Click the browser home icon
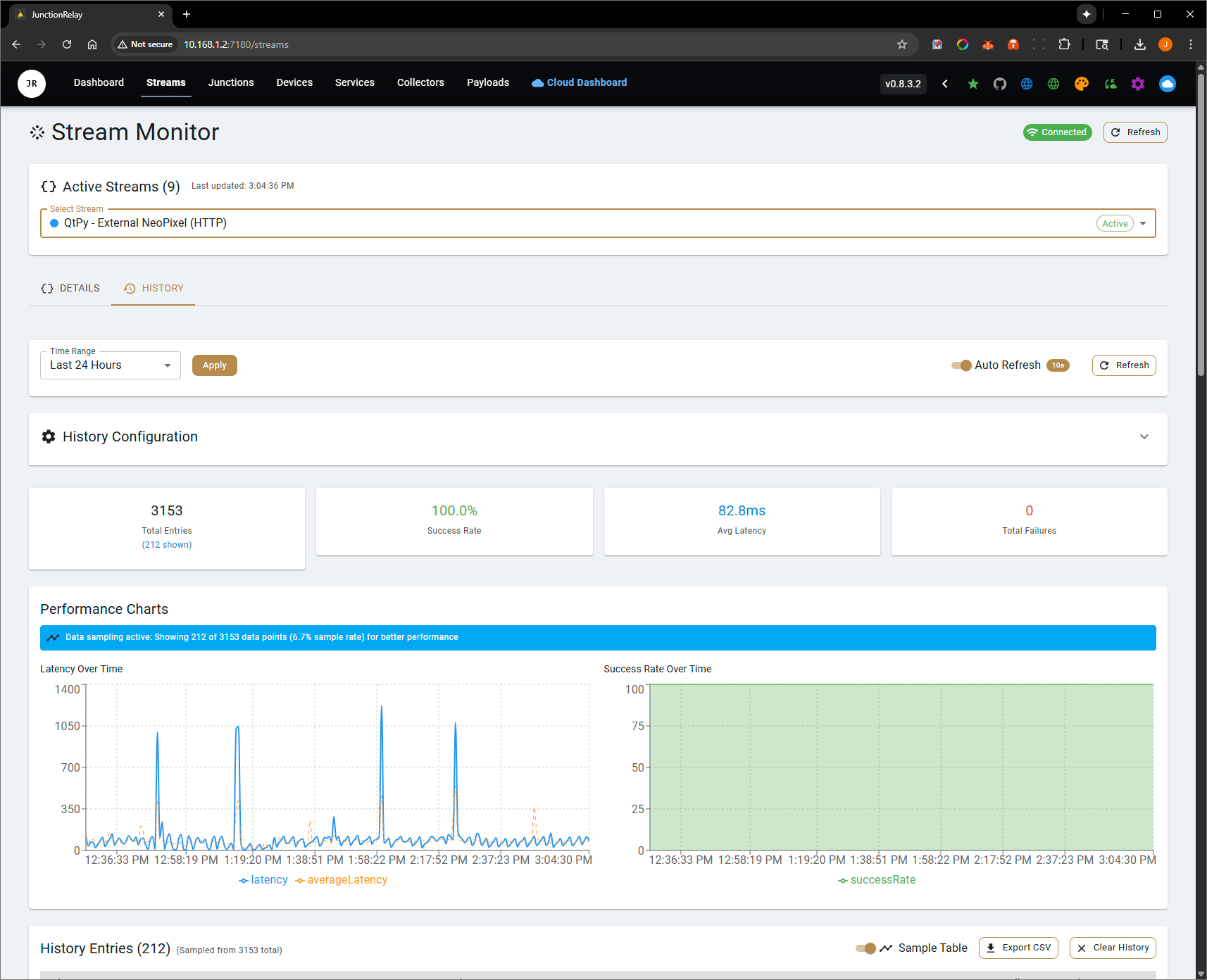 coord(92,44)
